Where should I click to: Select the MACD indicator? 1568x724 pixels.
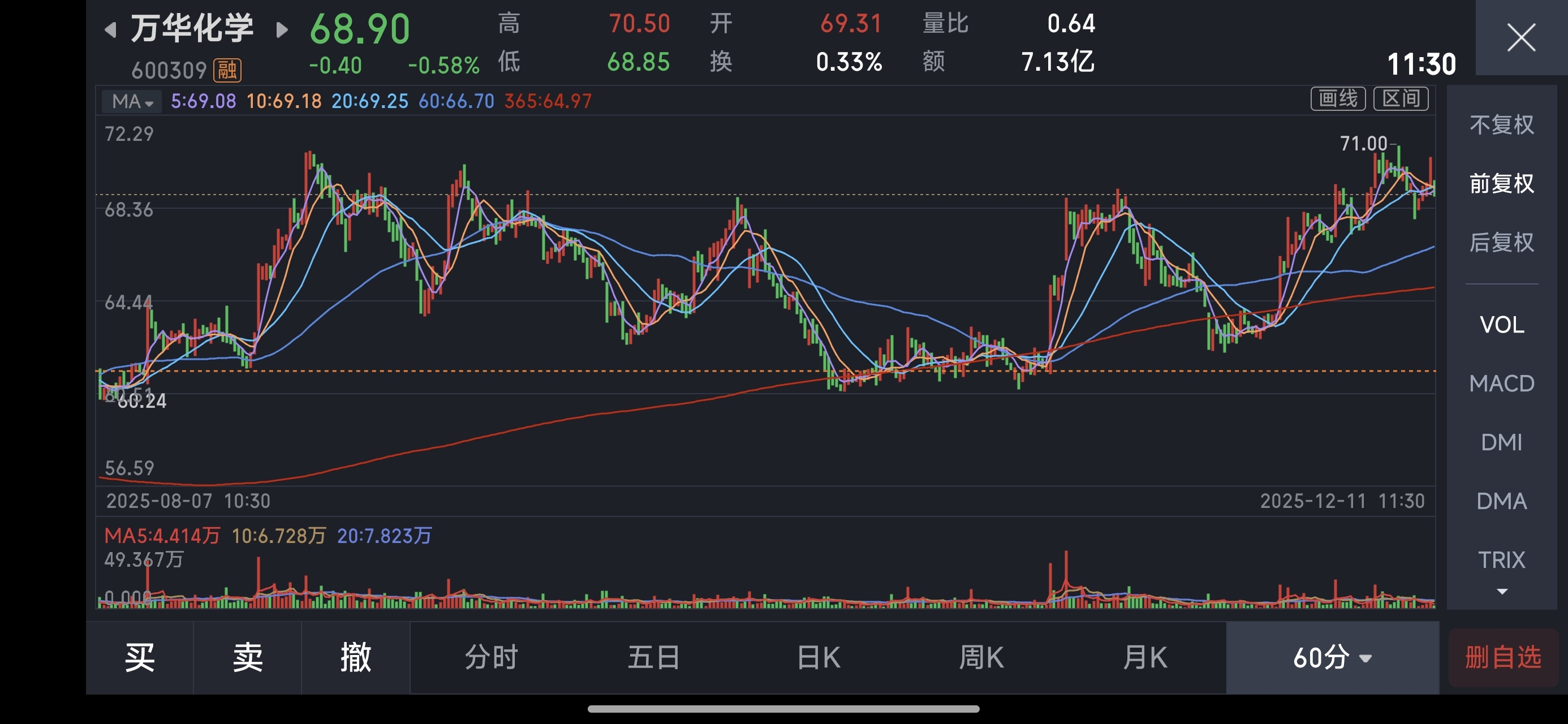click(1501, 383)
